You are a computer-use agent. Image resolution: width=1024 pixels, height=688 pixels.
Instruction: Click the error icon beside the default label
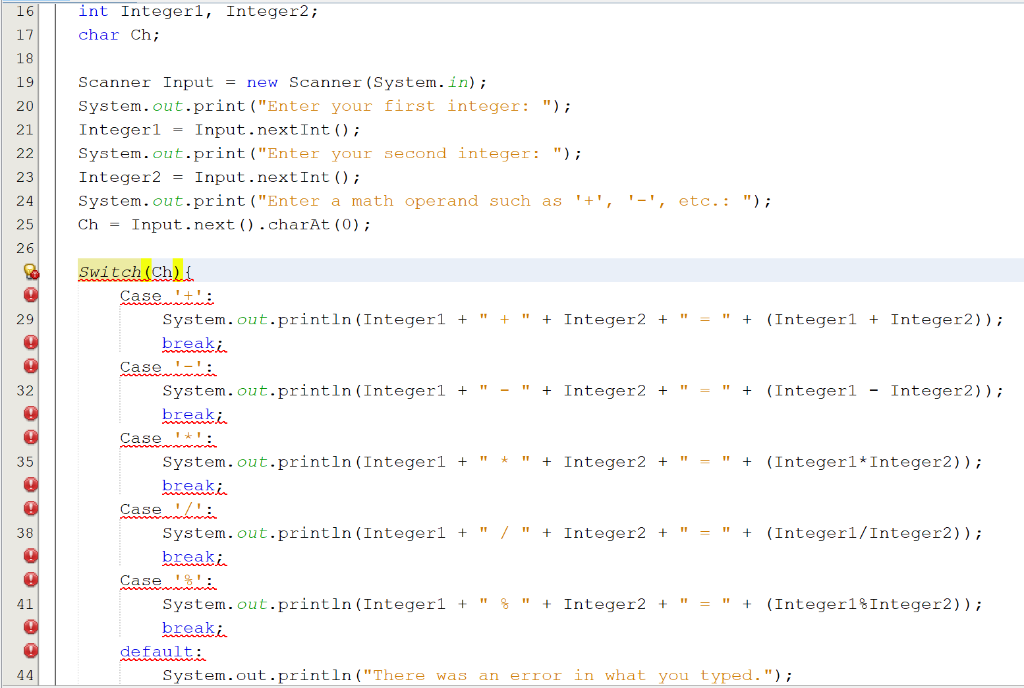coord(29,651)
